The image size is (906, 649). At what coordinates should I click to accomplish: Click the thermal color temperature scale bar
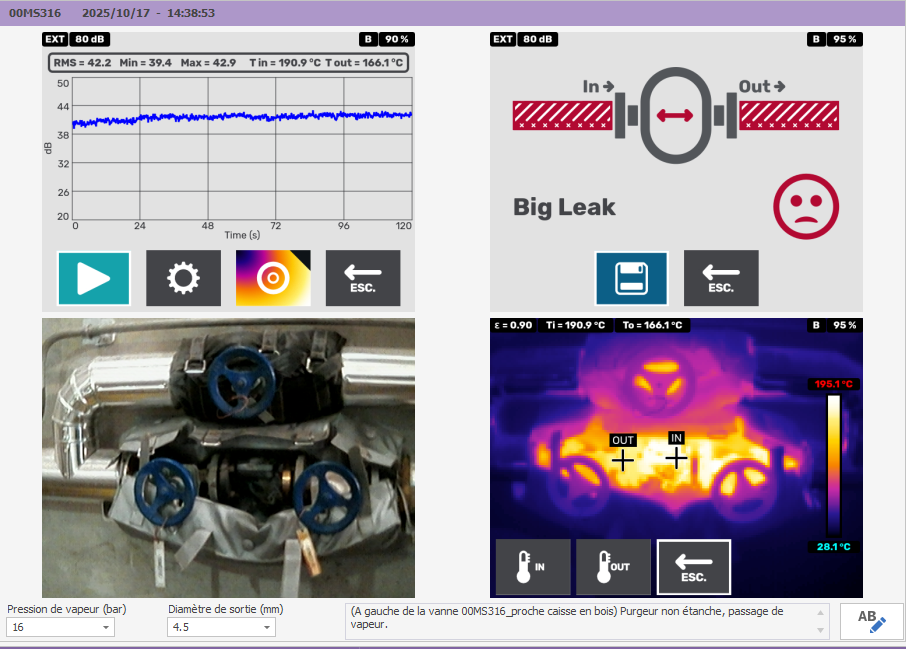pyautogui.click(x=833, y=465)
